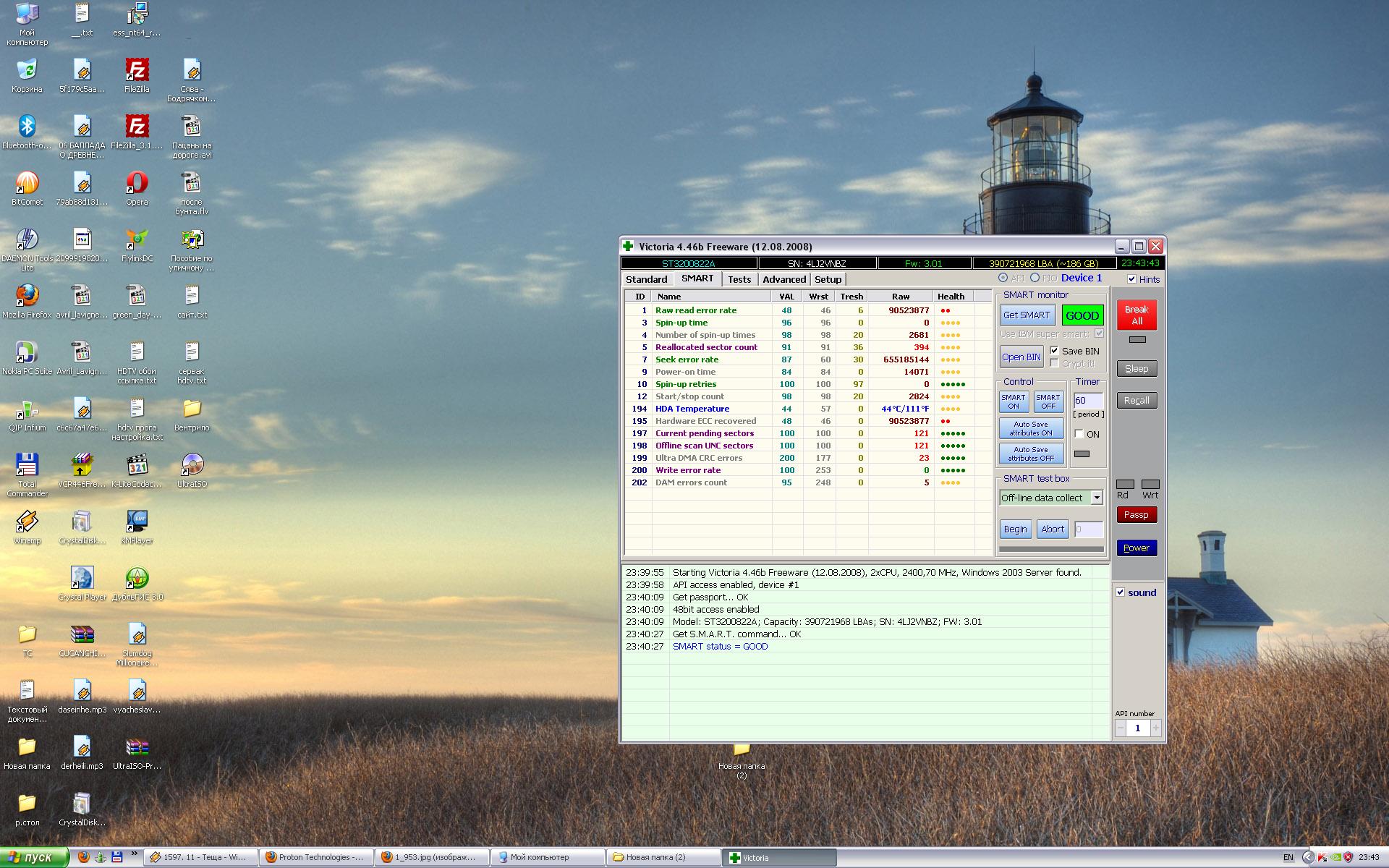This screenshot has width=1389, height=868.
Task: Toggle the Hints checkbox
Action: 1132,279
